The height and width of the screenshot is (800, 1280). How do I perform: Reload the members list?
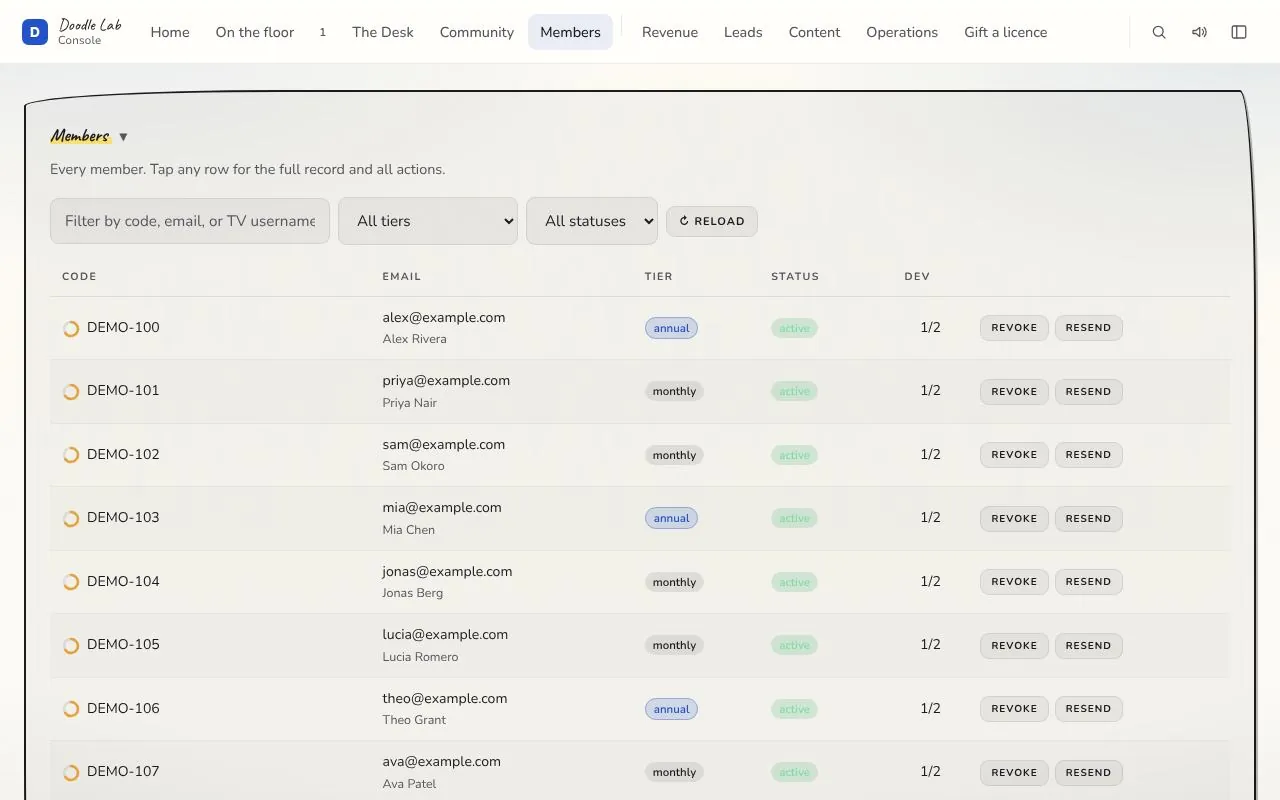[x=712, y=221]
